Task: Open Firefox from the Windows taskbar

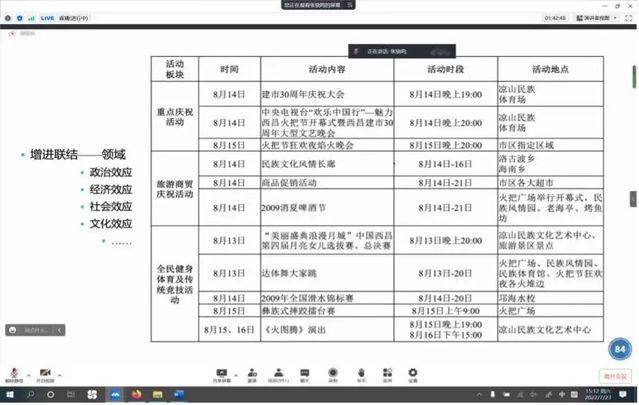Action: coord(135,394)
